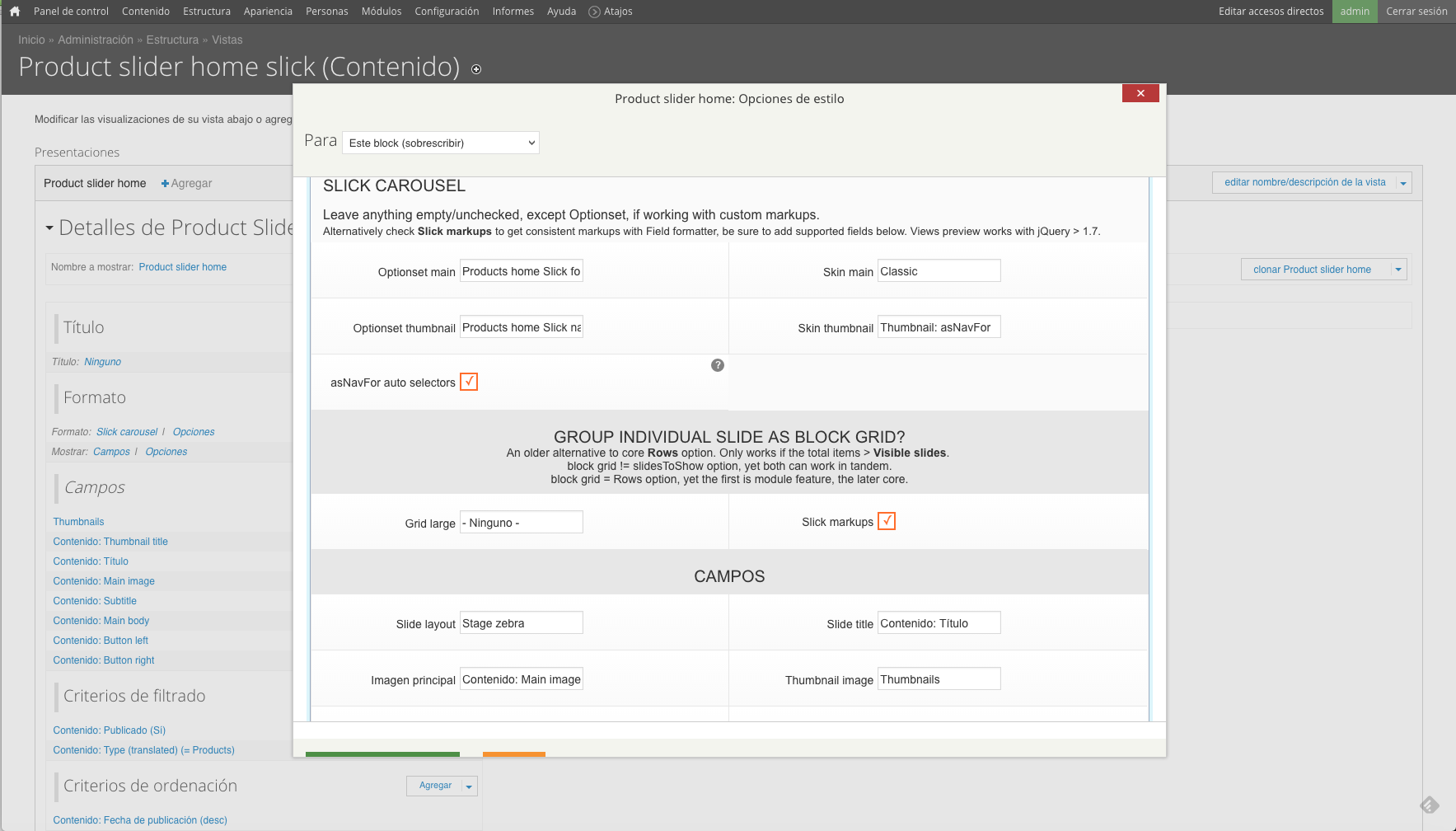Uncheck the asNavFor auto selectors checkbox
The height and width of the screenshot is (831, 1456).
point(469,381)
